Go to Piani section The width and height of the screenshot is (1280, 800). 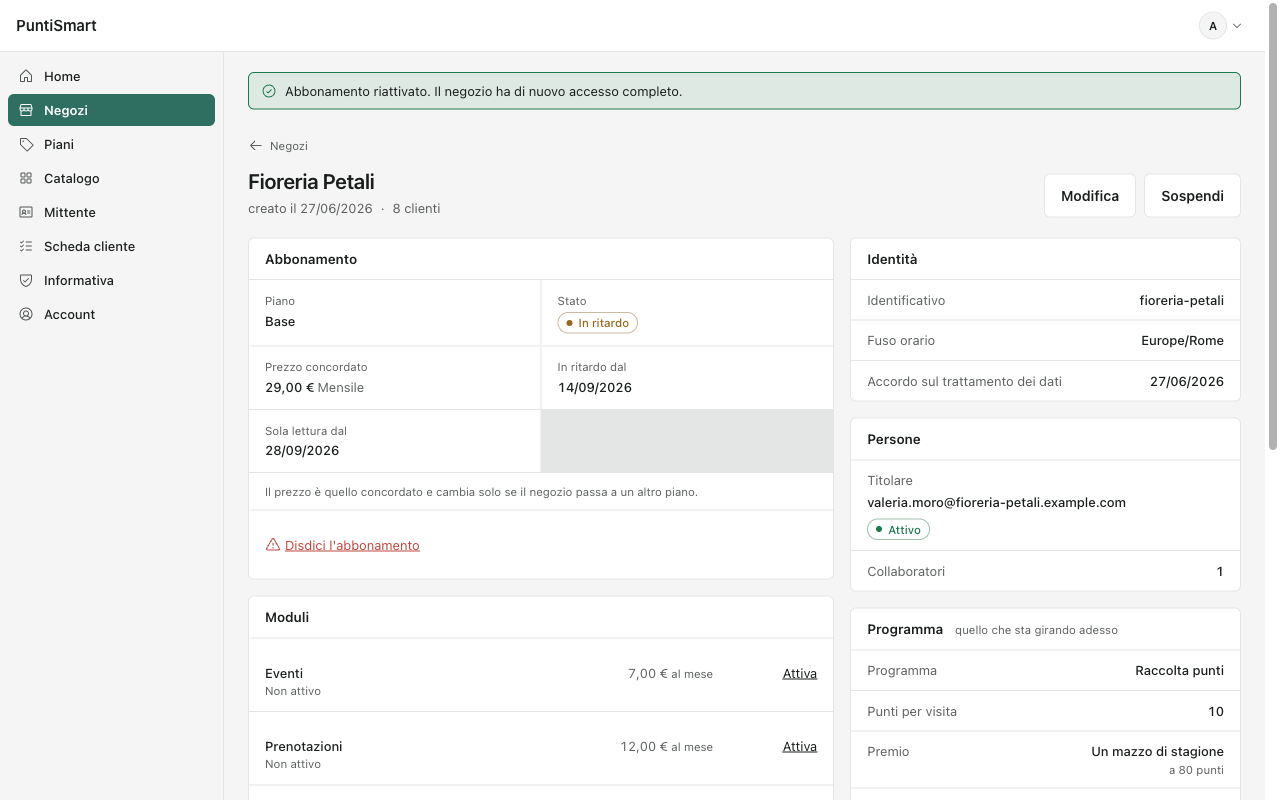111,144
